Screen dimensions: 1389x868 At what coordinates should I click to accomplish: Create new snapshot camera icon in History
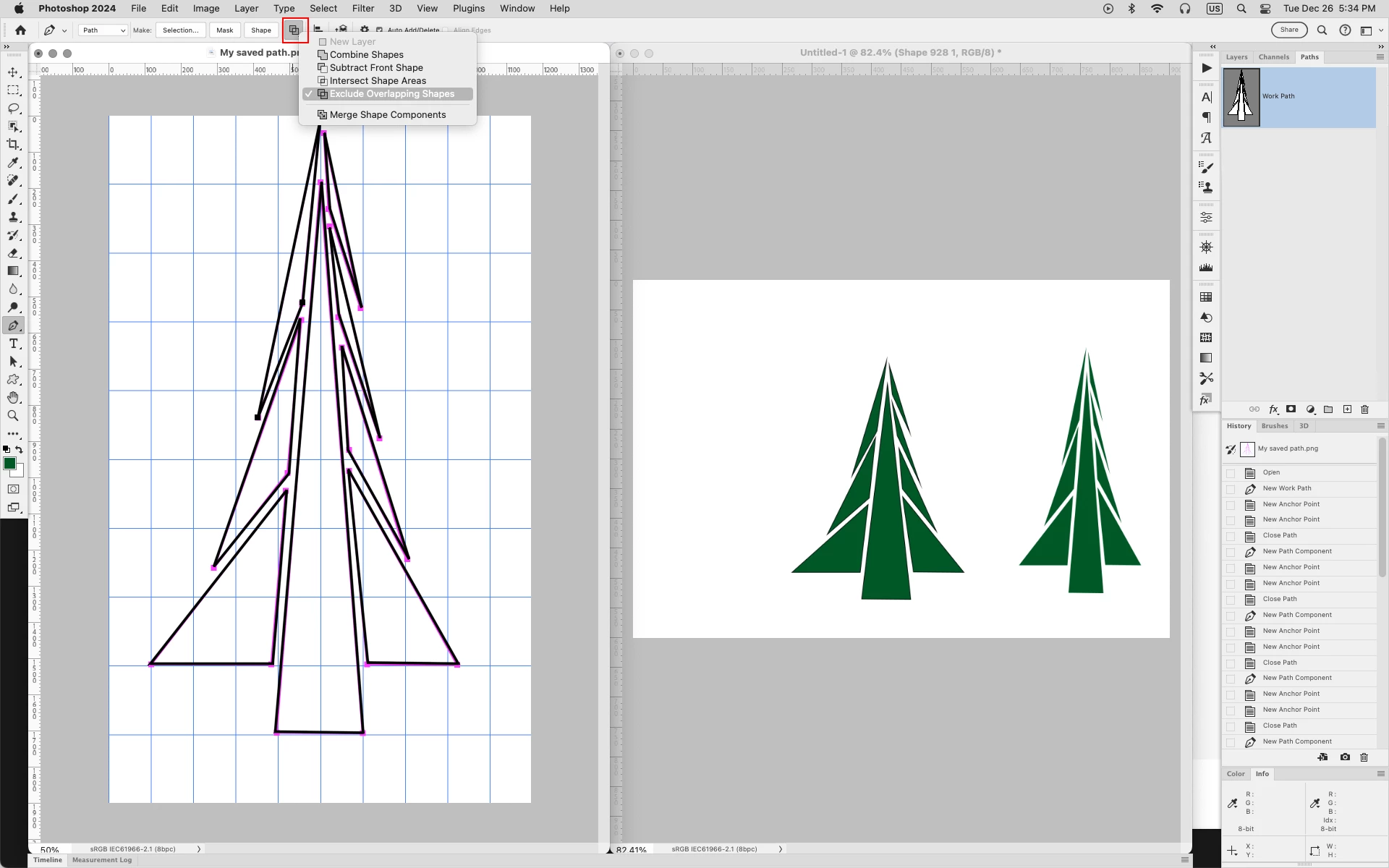click(1345, 757)
